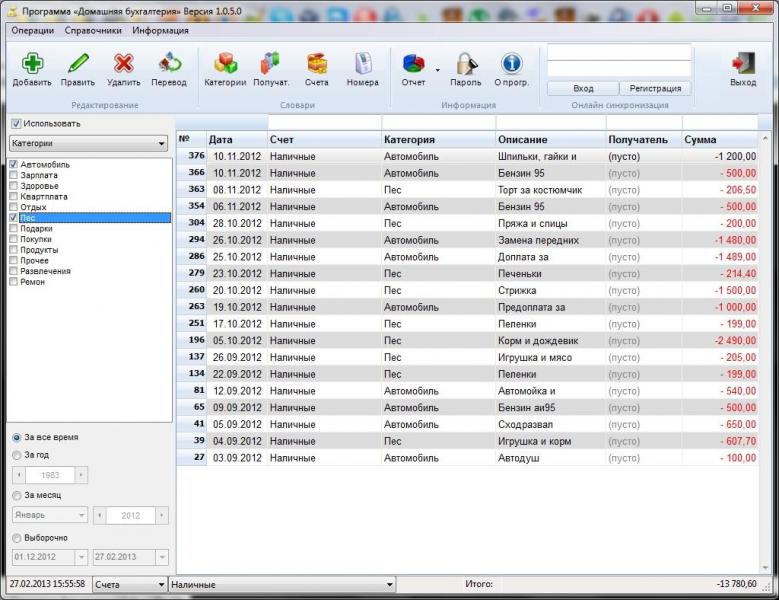Click the -13 780,60 total value

click(736, 584)
